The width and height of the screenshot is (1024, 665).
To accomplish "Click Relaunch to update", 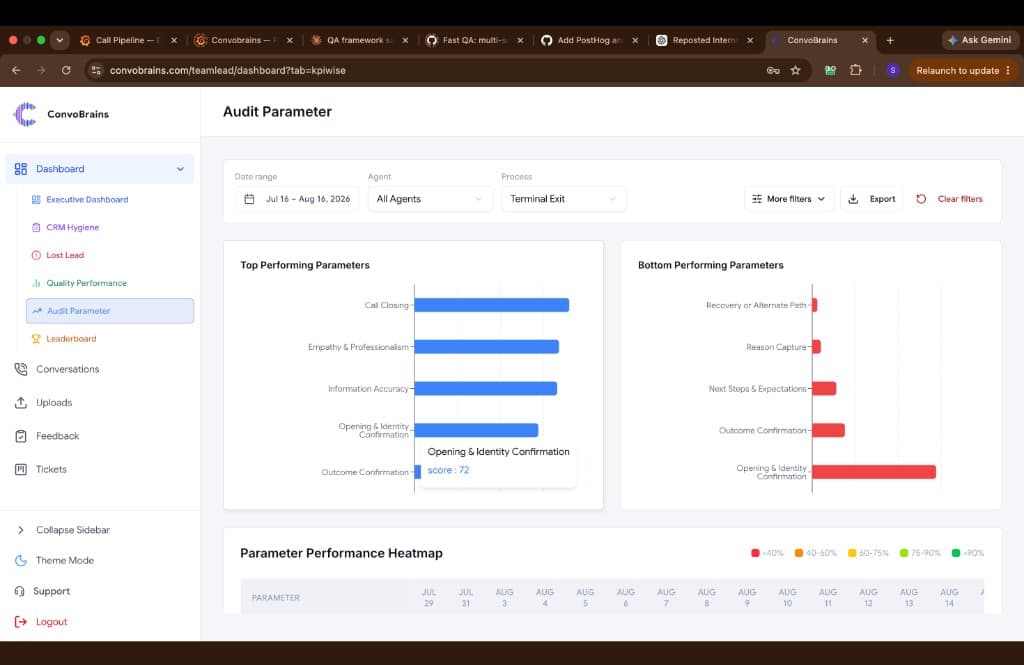I will click(963, 70).
